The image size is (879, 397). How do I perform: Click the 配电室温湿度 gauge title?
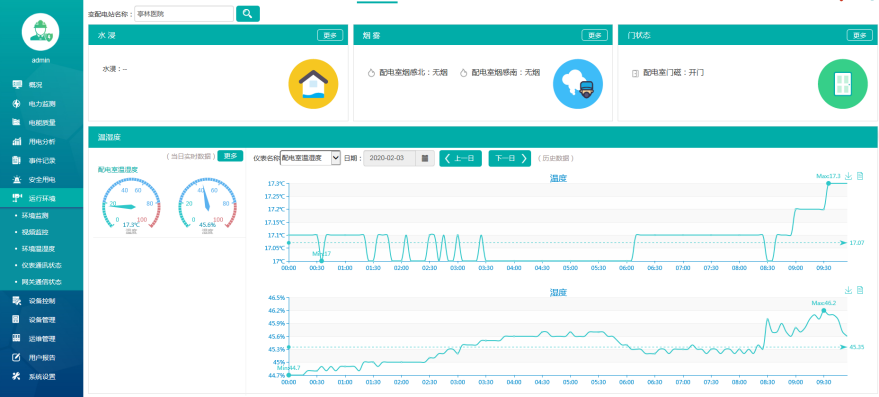pos(118,169)
